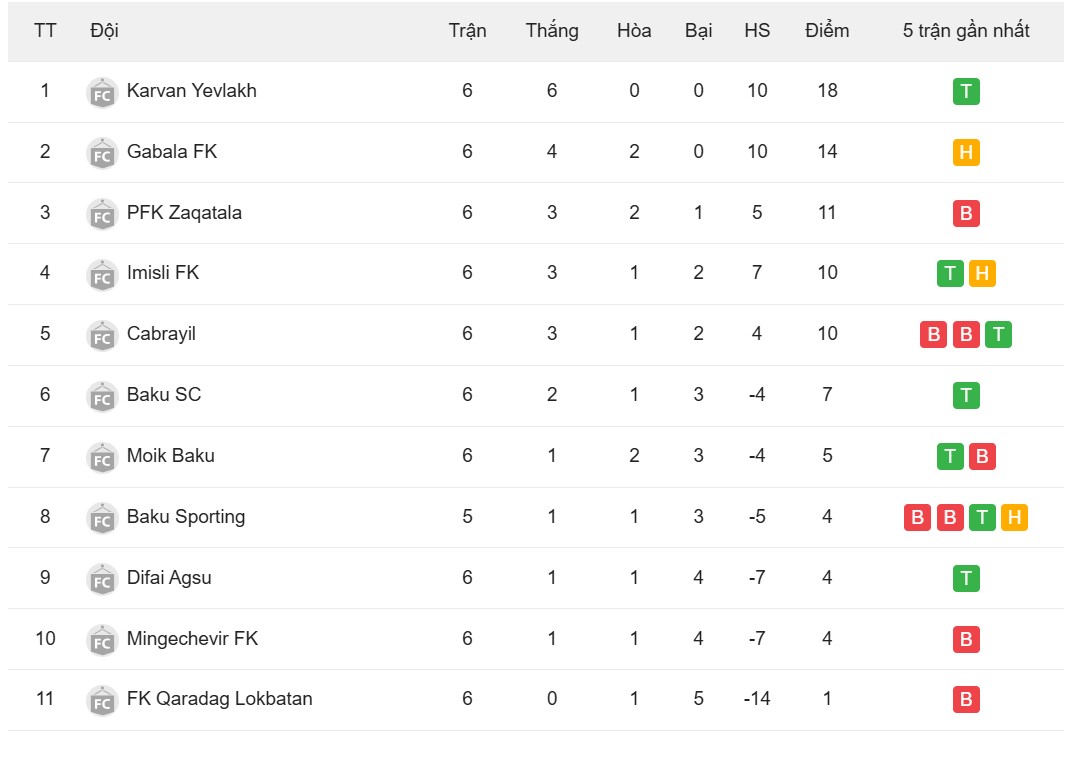Open the Baku Sporting team name link

click(x=186, y=517)
